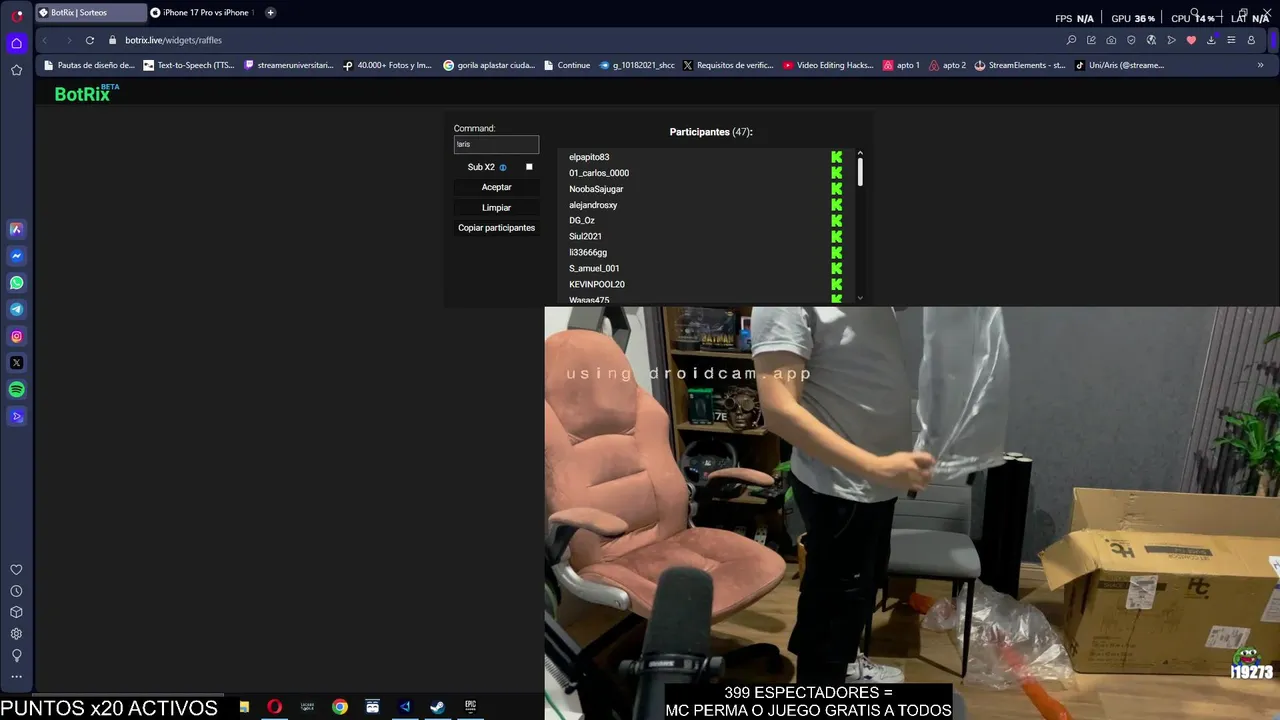Image resolution: width=1280 pixels, height=720 pixels.
Task: Open Epic Games from the taskbar
Action: [470, 707]
